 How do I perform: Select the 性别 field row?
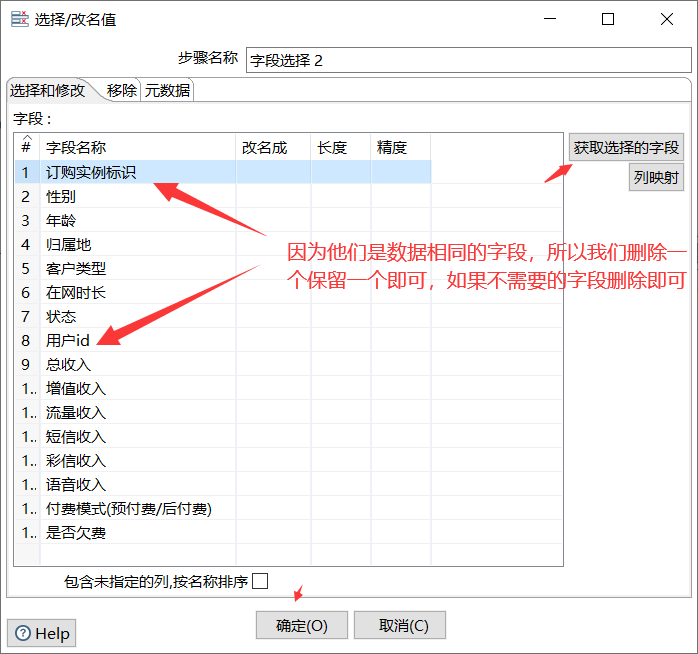pos(223,196)
